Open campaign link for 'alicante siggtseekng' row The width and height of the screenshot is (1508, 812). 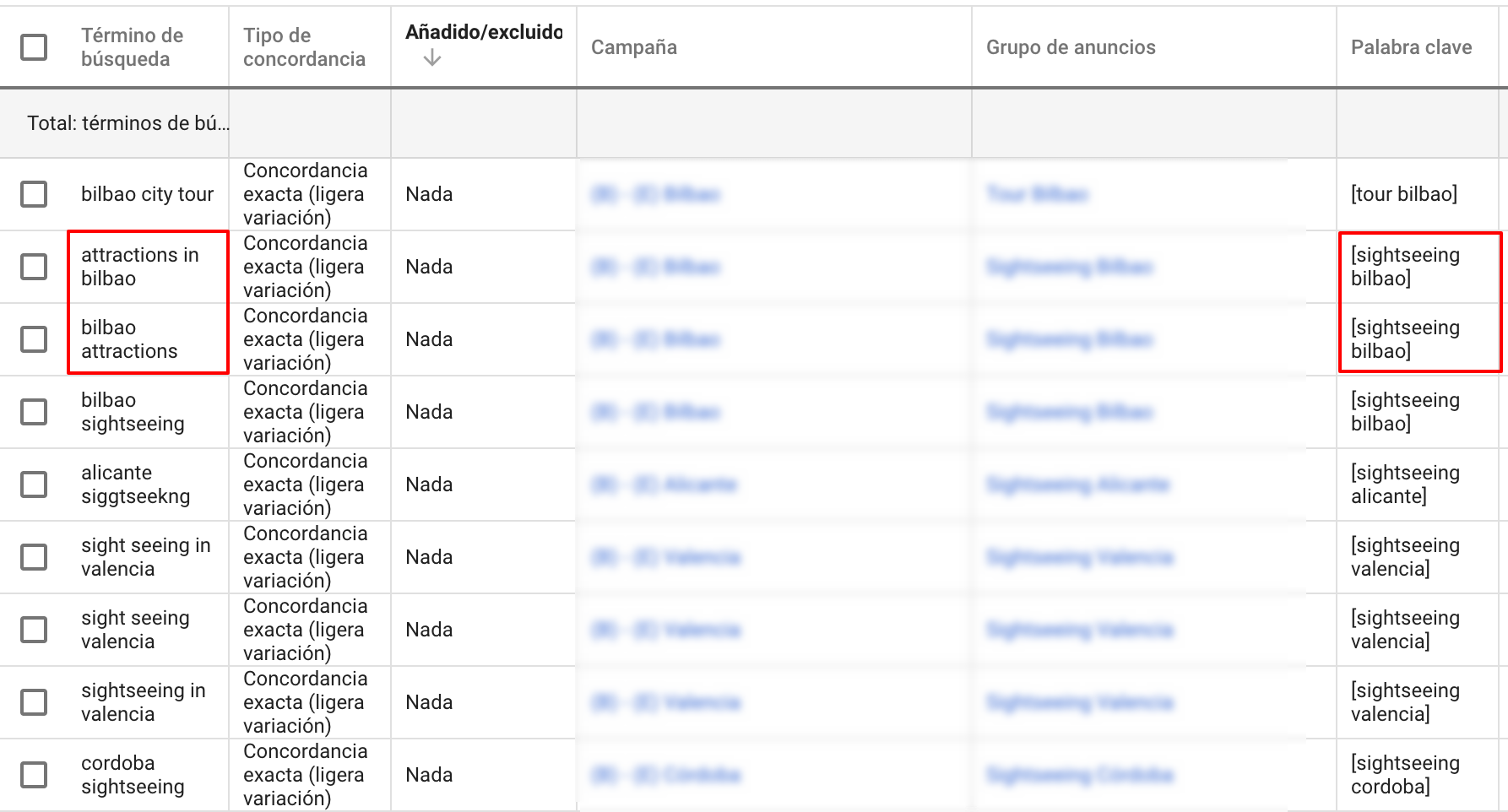coord(664,484)
